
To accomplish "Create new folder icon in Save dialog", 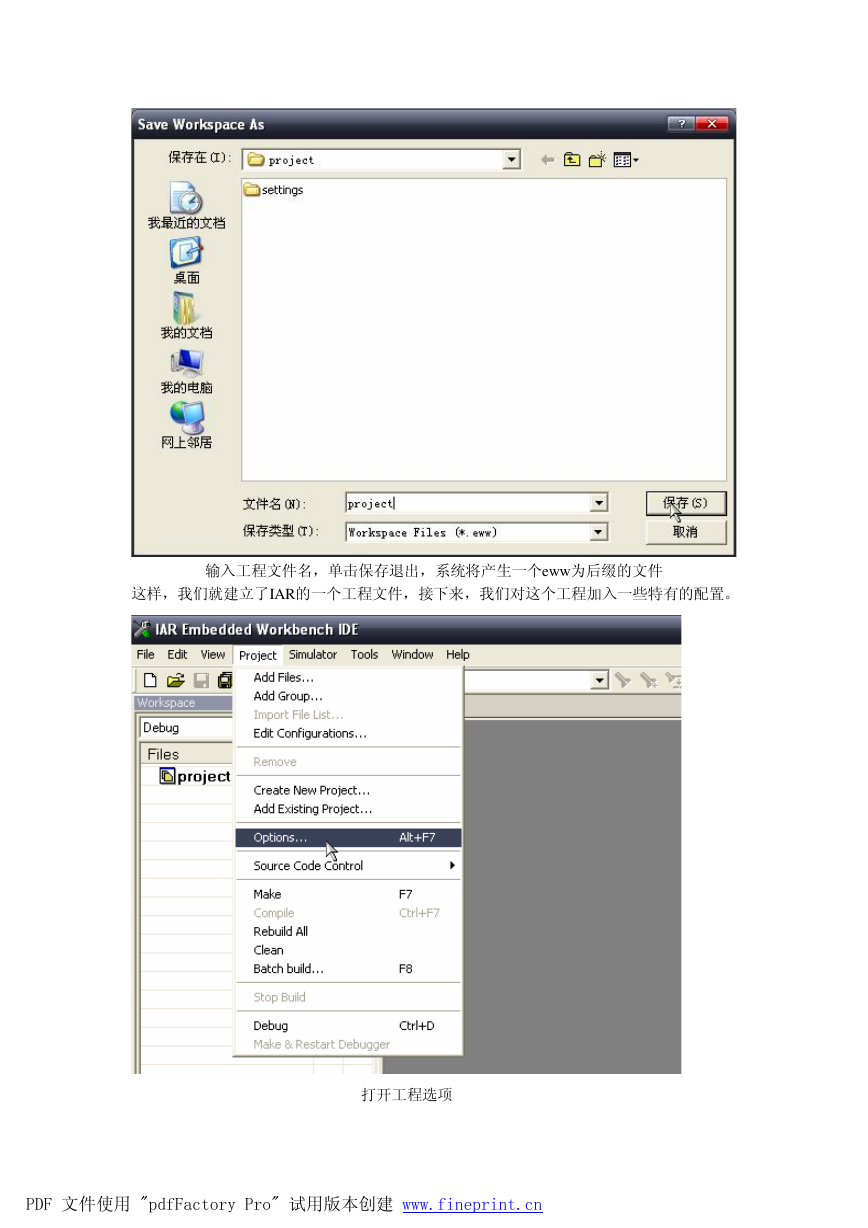I will tap(597, 160).
